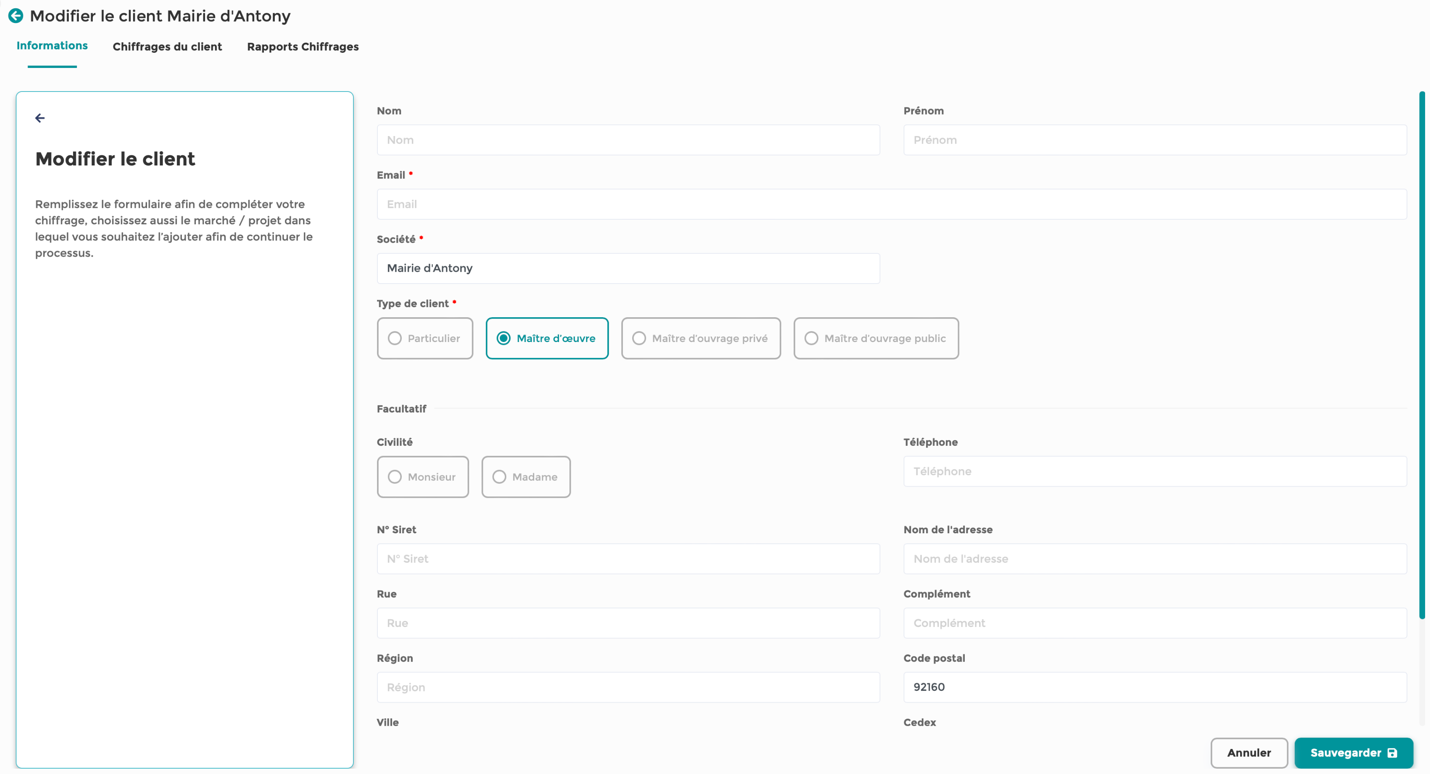This screenshot has width=1430, height=774.
Task: Select Madame as civilité
Action: [x=526, y=477]
